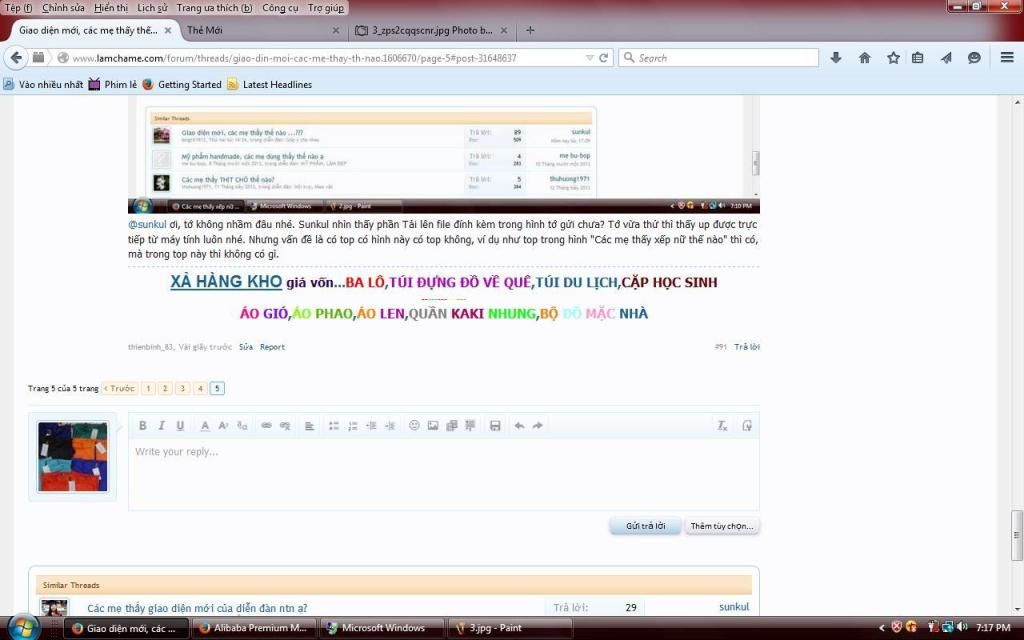The height and width of the screenshot is (640, 1024).
Task: Switch to the "Thẻ Mới" browser tab
Action: [x=205, y=30]
